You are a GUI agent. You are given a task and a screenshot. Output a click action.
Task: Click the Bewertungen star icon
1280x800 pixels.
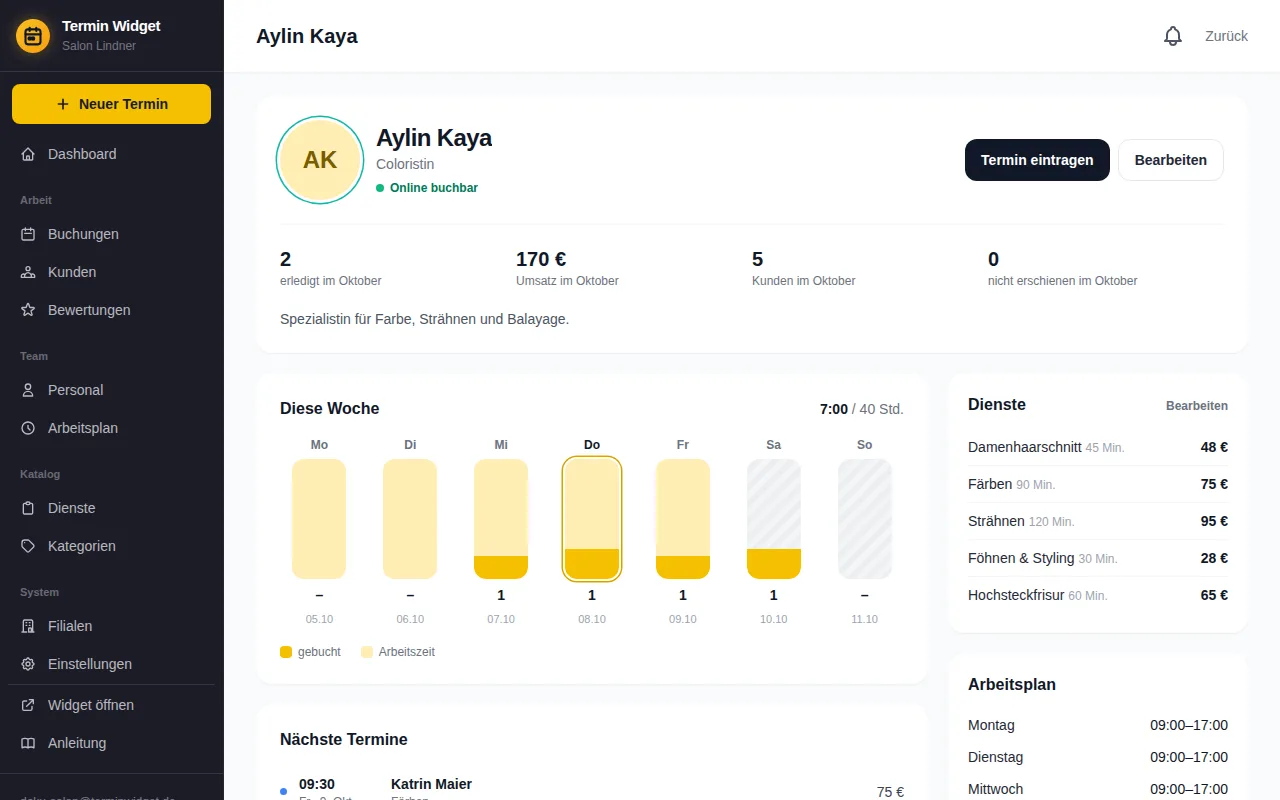click(x=28, y=310)
